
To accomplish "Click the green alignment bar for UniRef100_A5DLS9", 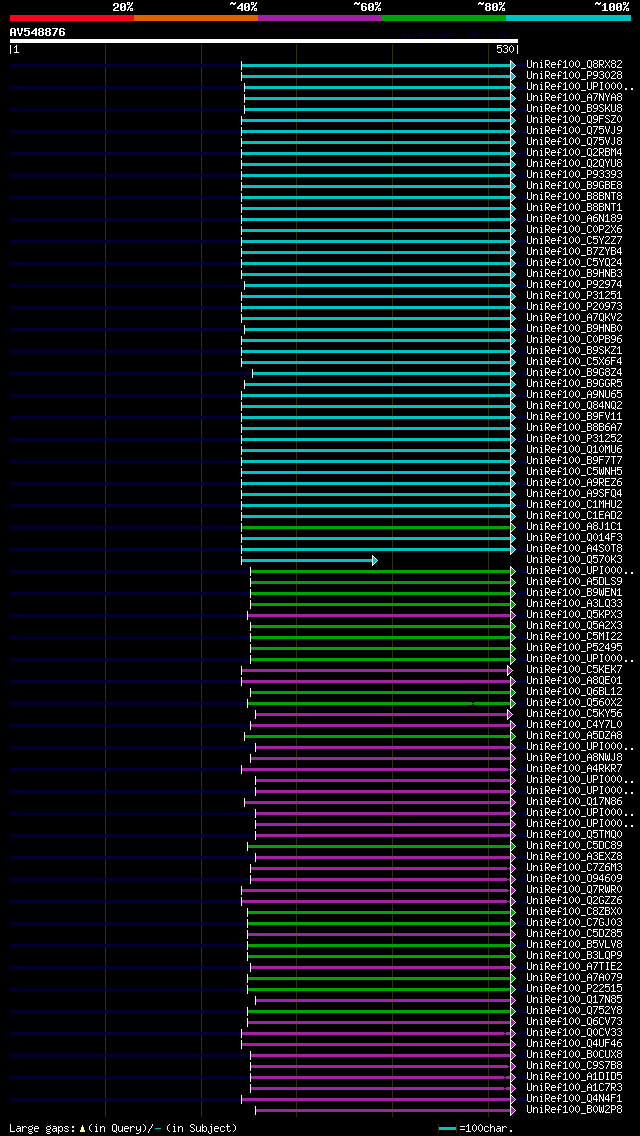I will tap(383, 582).
